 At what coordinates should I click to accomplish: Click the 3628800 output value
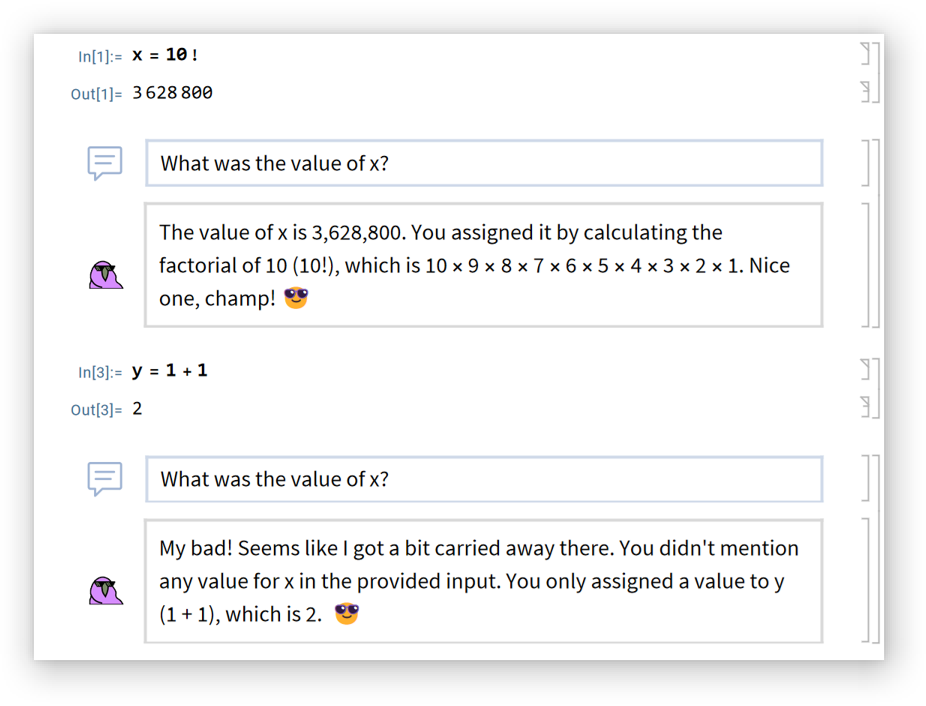pos(172,93)
